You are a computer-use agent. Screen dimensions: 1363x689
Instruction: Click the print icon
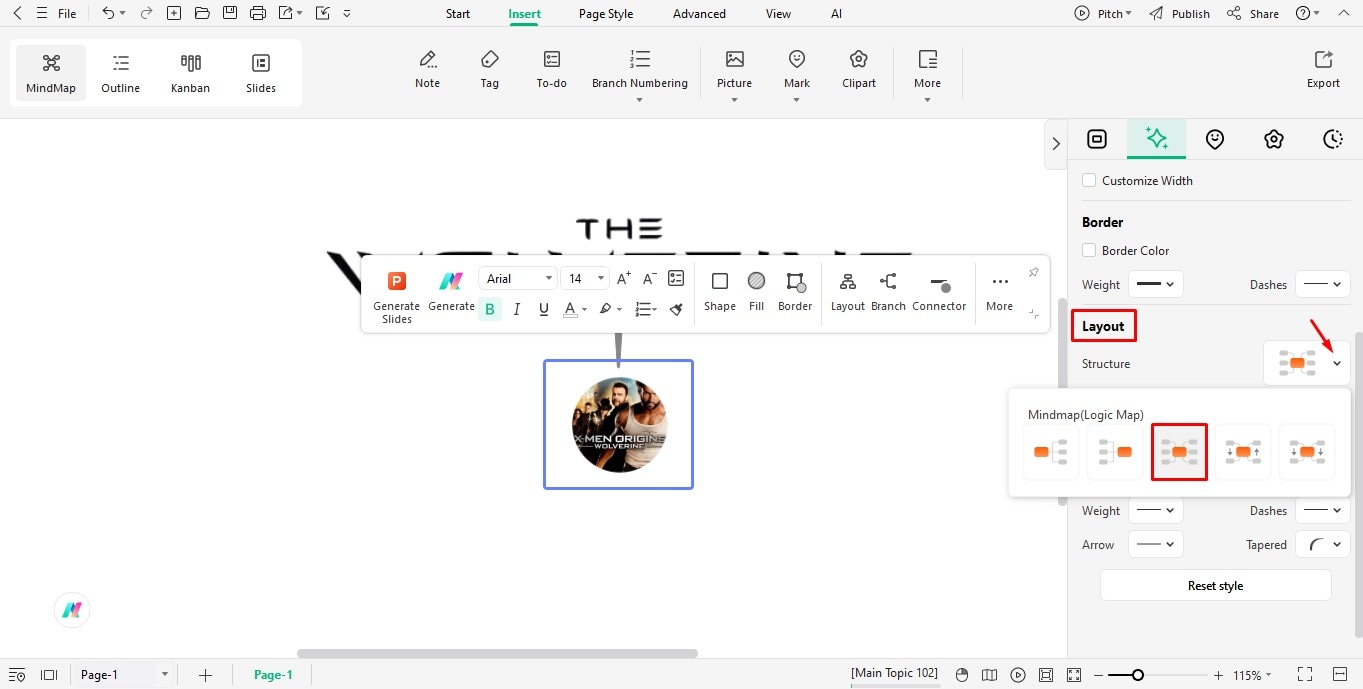tap(258, 14)
